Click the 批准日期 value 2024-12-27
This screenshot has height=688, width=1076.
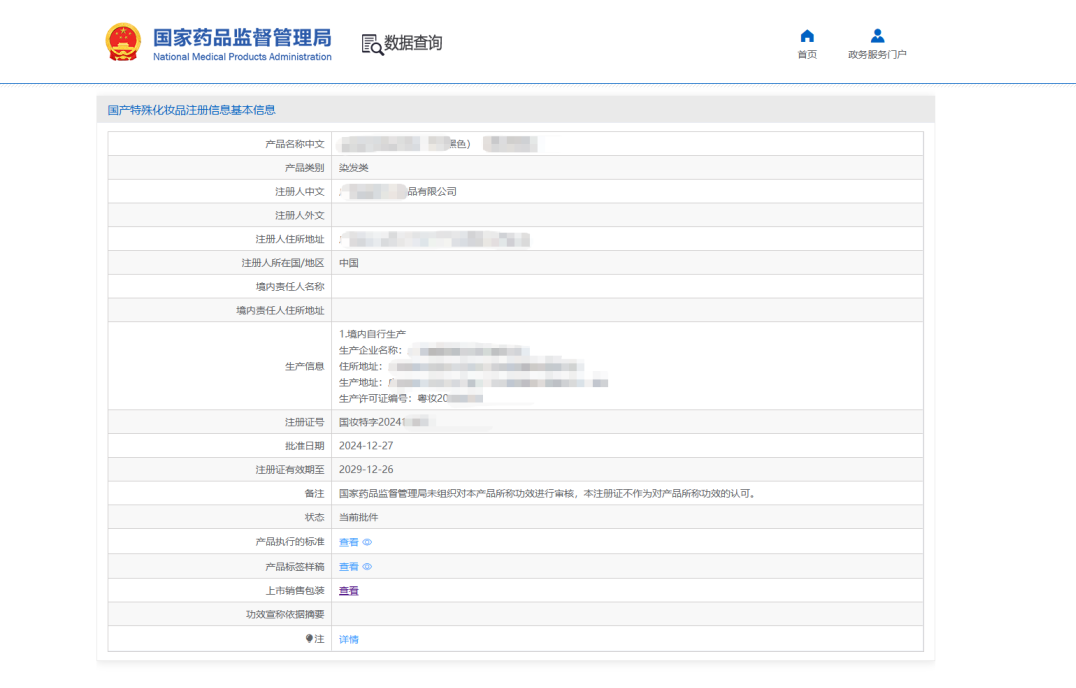365,446
